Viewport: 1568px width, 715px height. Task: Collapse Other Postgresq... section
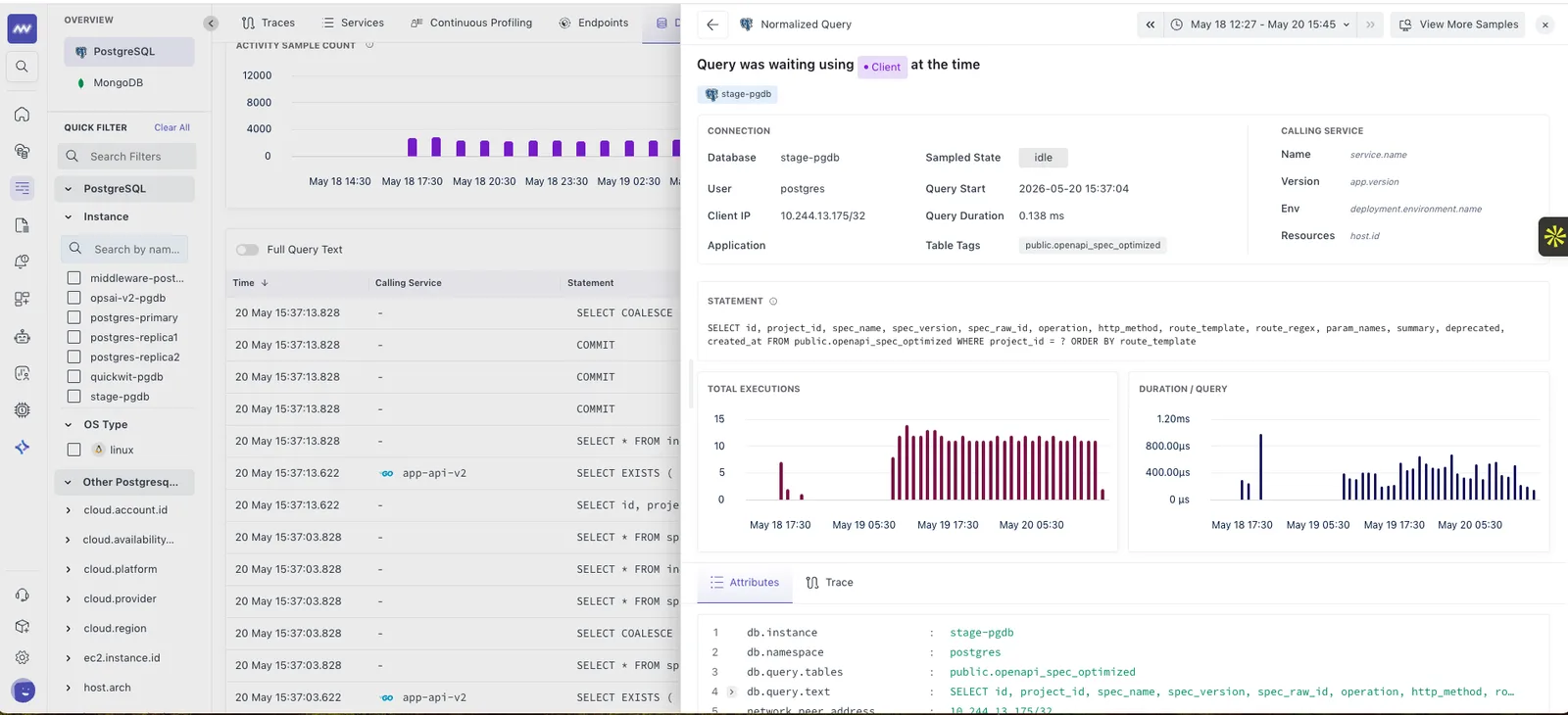[x=69, y=482]
